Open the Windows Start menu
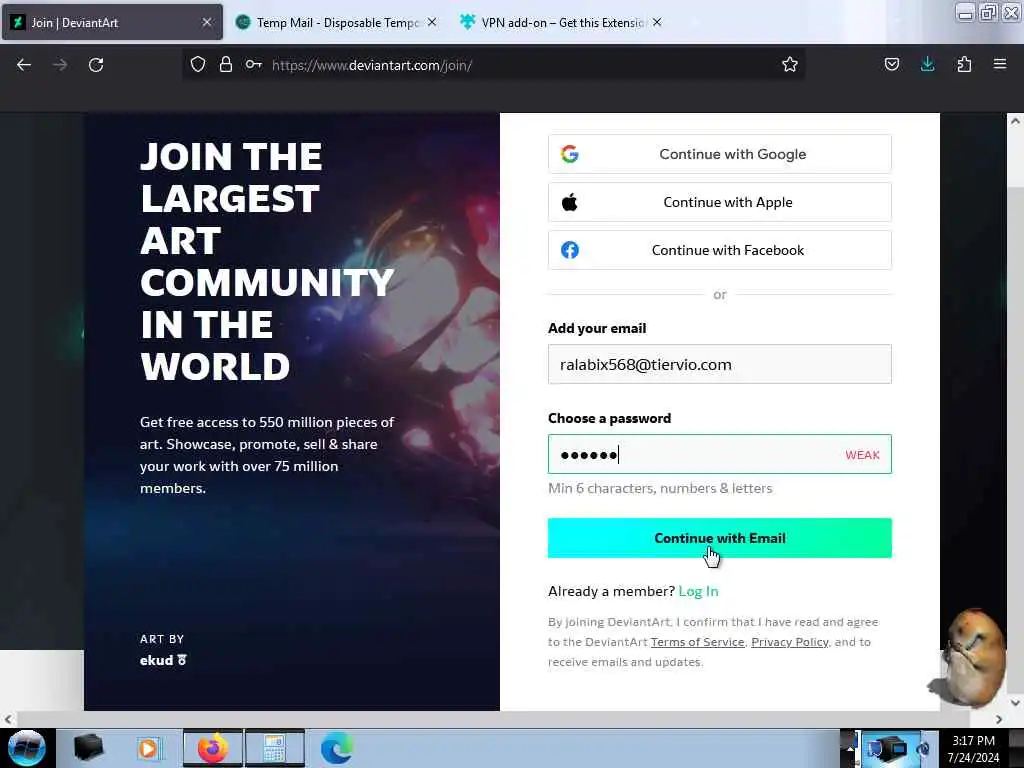This screenshot has width=1024, height=768. (26, 748)
